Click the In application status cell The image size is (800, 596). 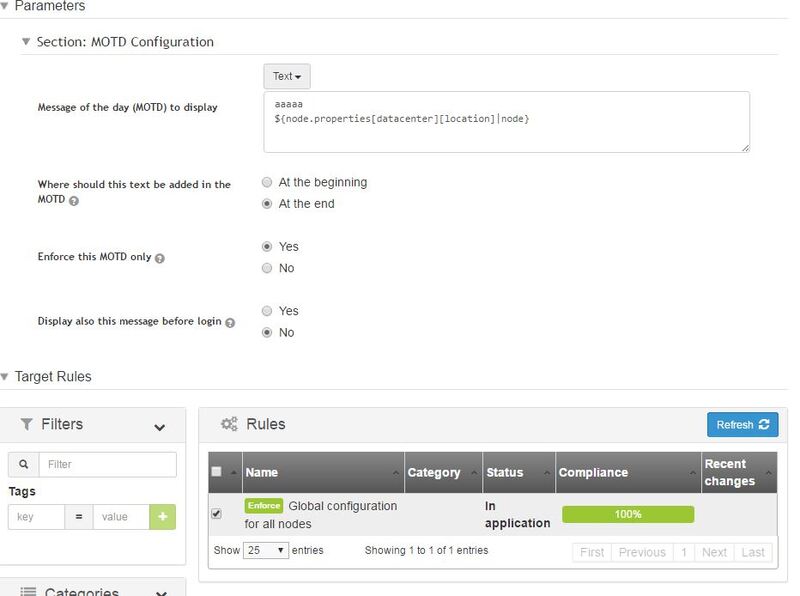517,514
